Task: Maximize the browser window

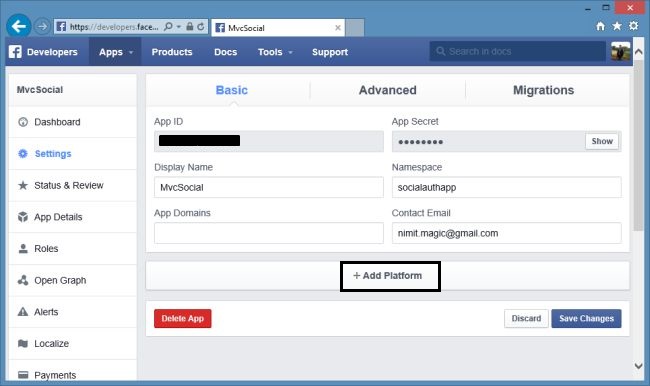Action: [606, 7]
